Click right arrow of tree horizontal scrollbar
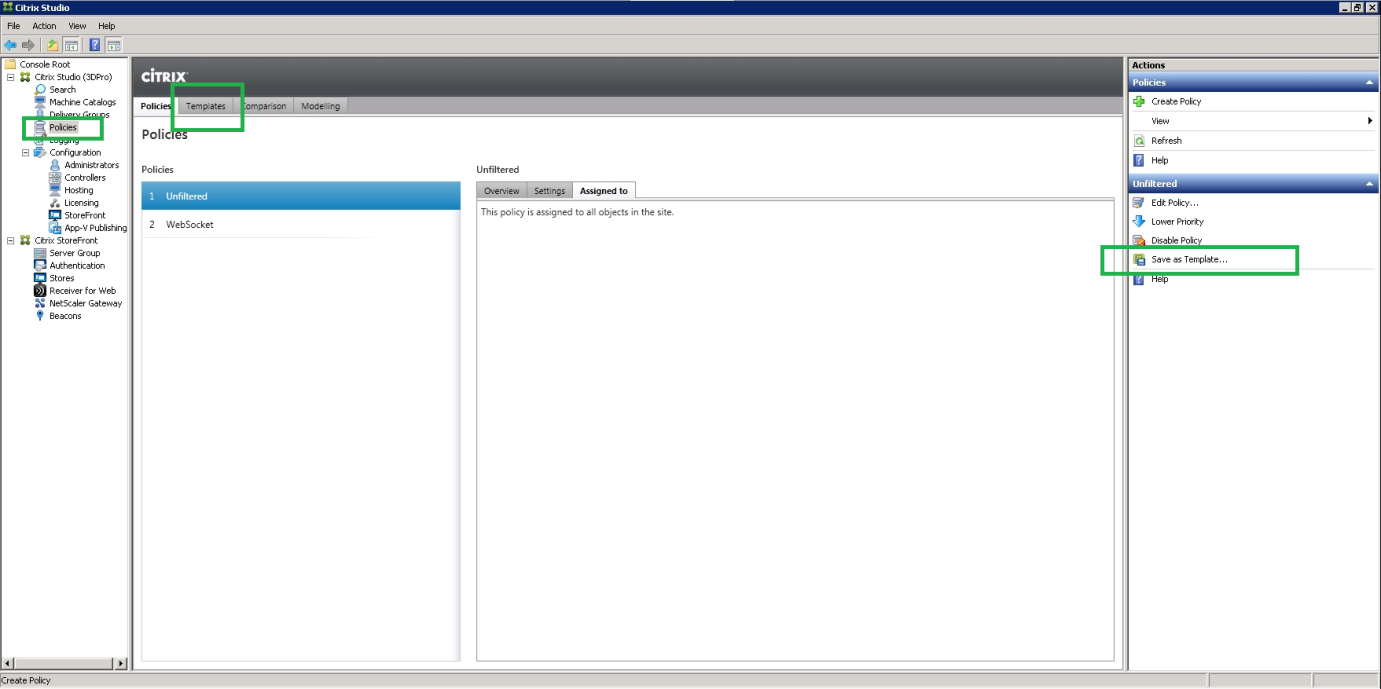The image size is (1381, 689). (x=122, y=663)
